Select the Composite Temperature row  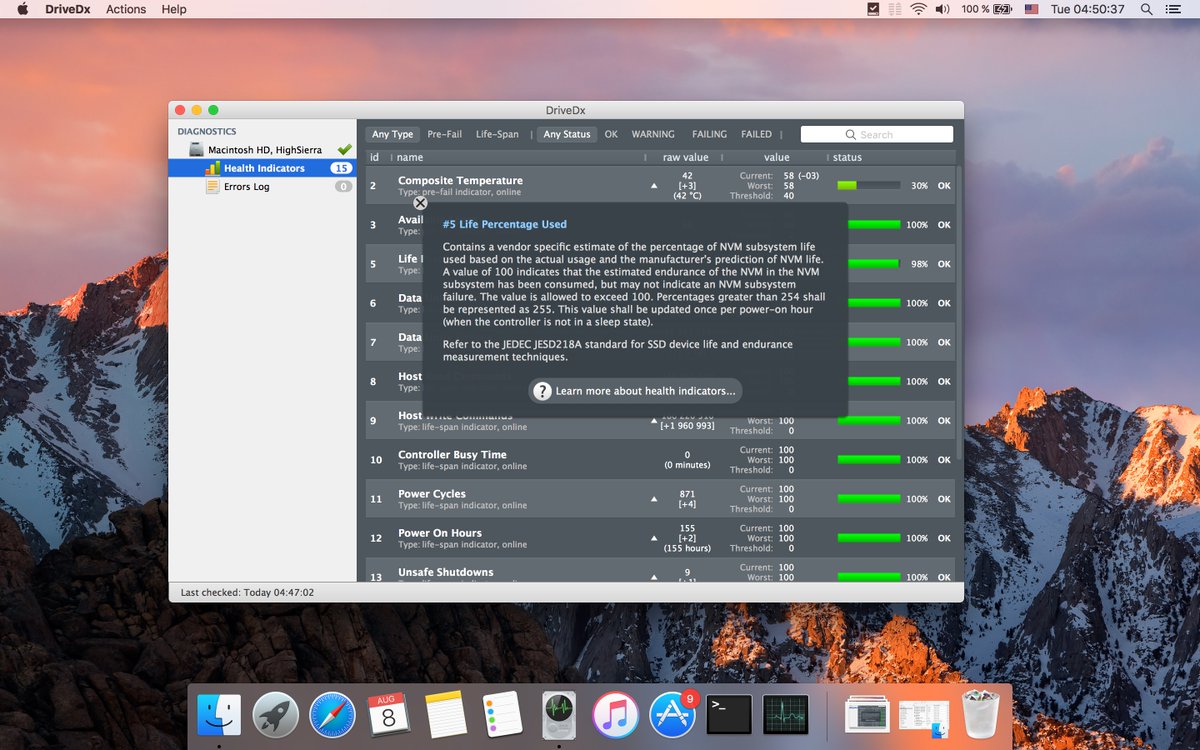coord(660,185)
